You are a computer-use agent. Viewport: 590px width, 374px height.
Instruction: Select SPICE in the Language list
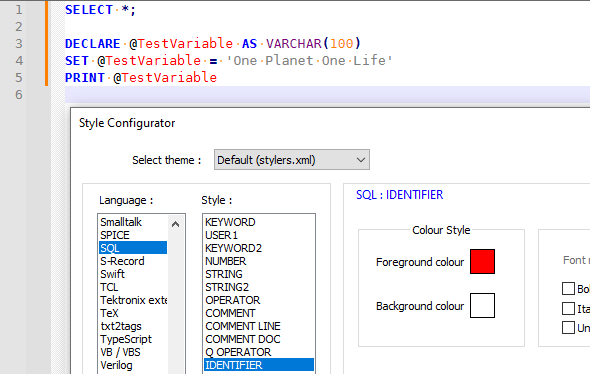132,235
